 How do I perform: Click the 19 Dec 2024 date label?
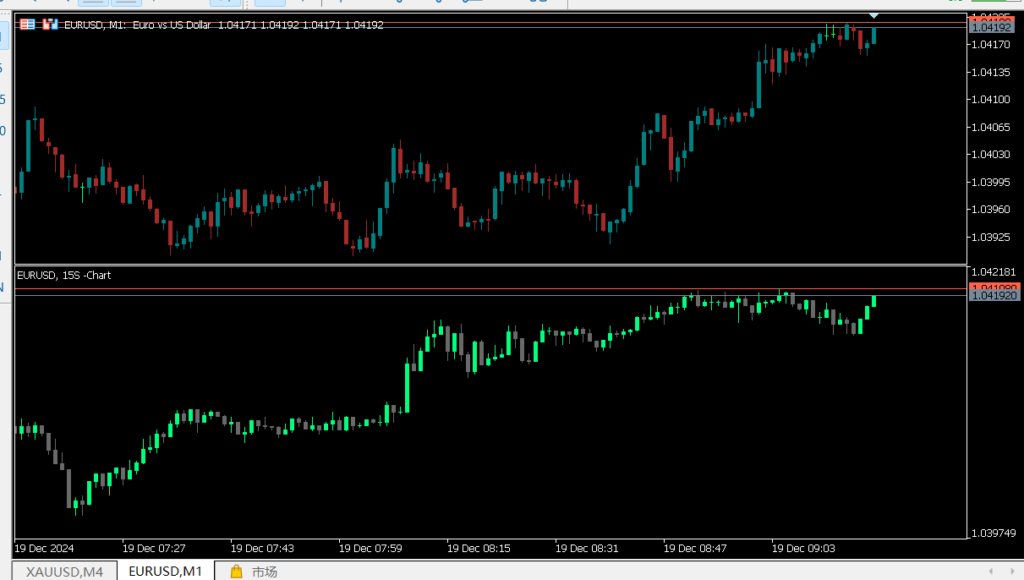coord(44,548)
